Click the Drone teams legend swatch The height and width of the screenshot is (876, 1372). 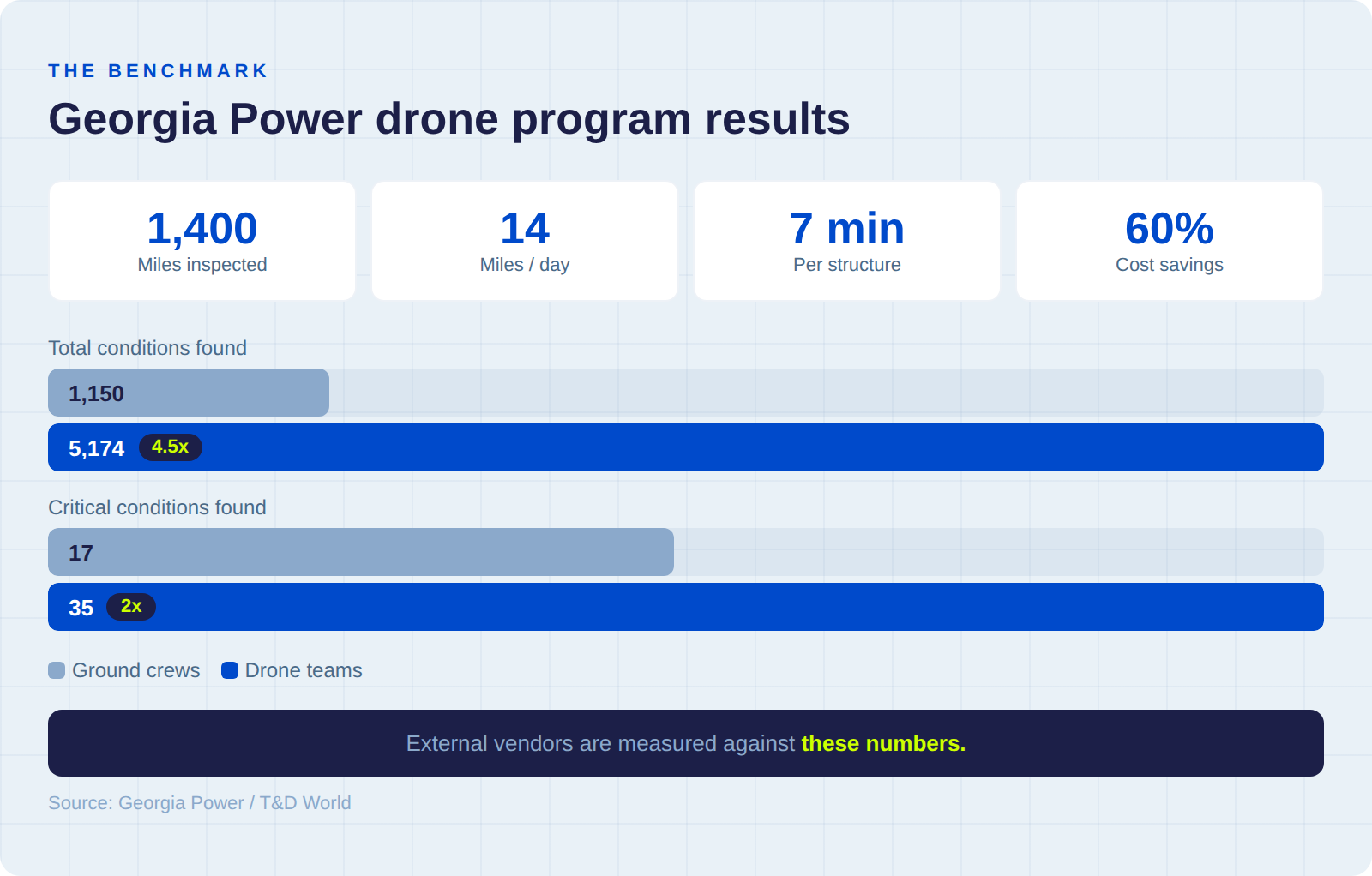tap(229, 670)
